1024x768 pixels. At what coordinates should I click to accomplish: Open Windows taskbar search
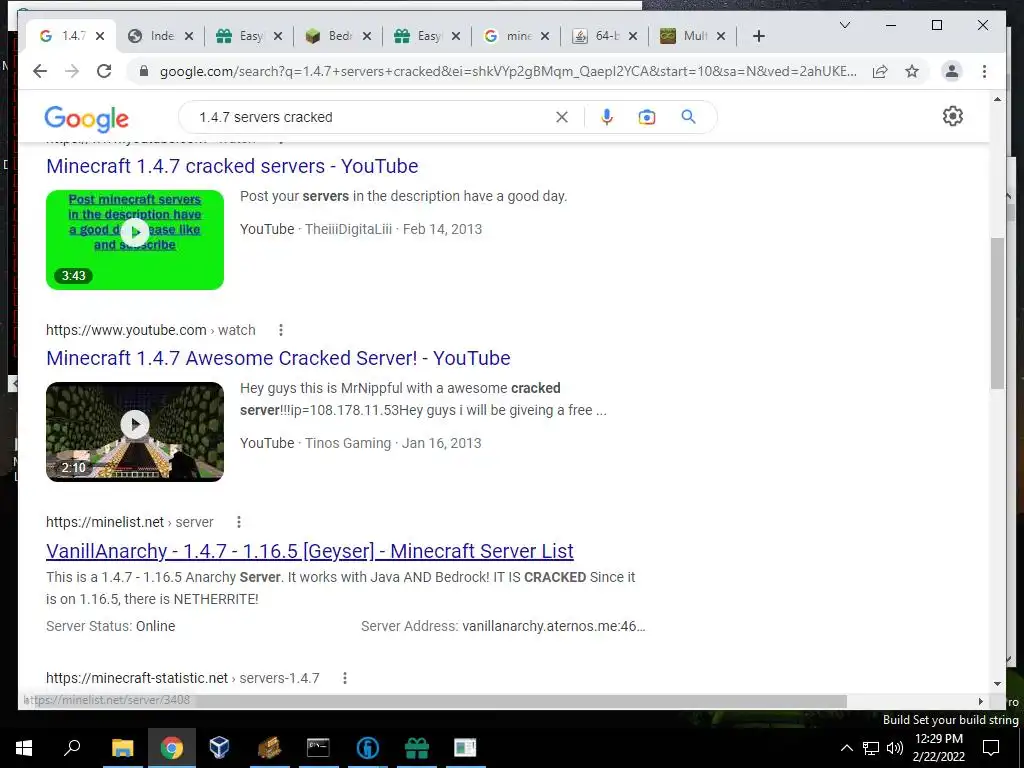(x=72, y=748)
